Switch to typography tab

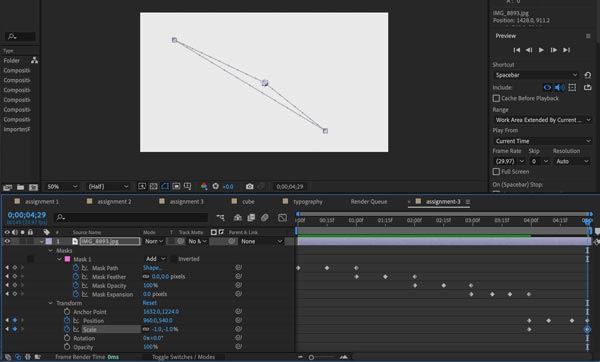pos(308,202)
